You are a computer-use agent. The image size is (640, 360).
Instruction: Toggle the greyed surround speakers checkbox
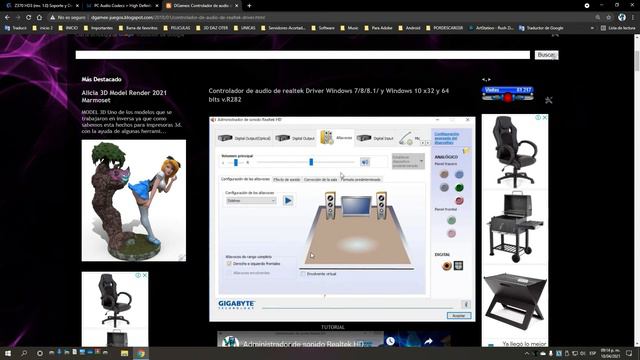click(x=229, y=273)
